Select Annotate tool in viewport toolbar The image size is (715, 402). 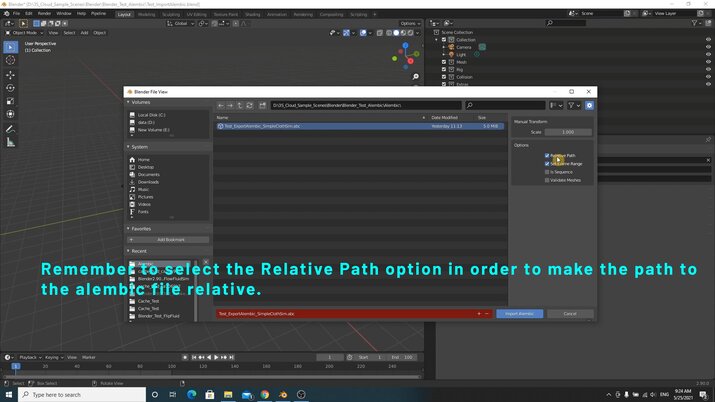pyautogui.click(x=10, y=129)
